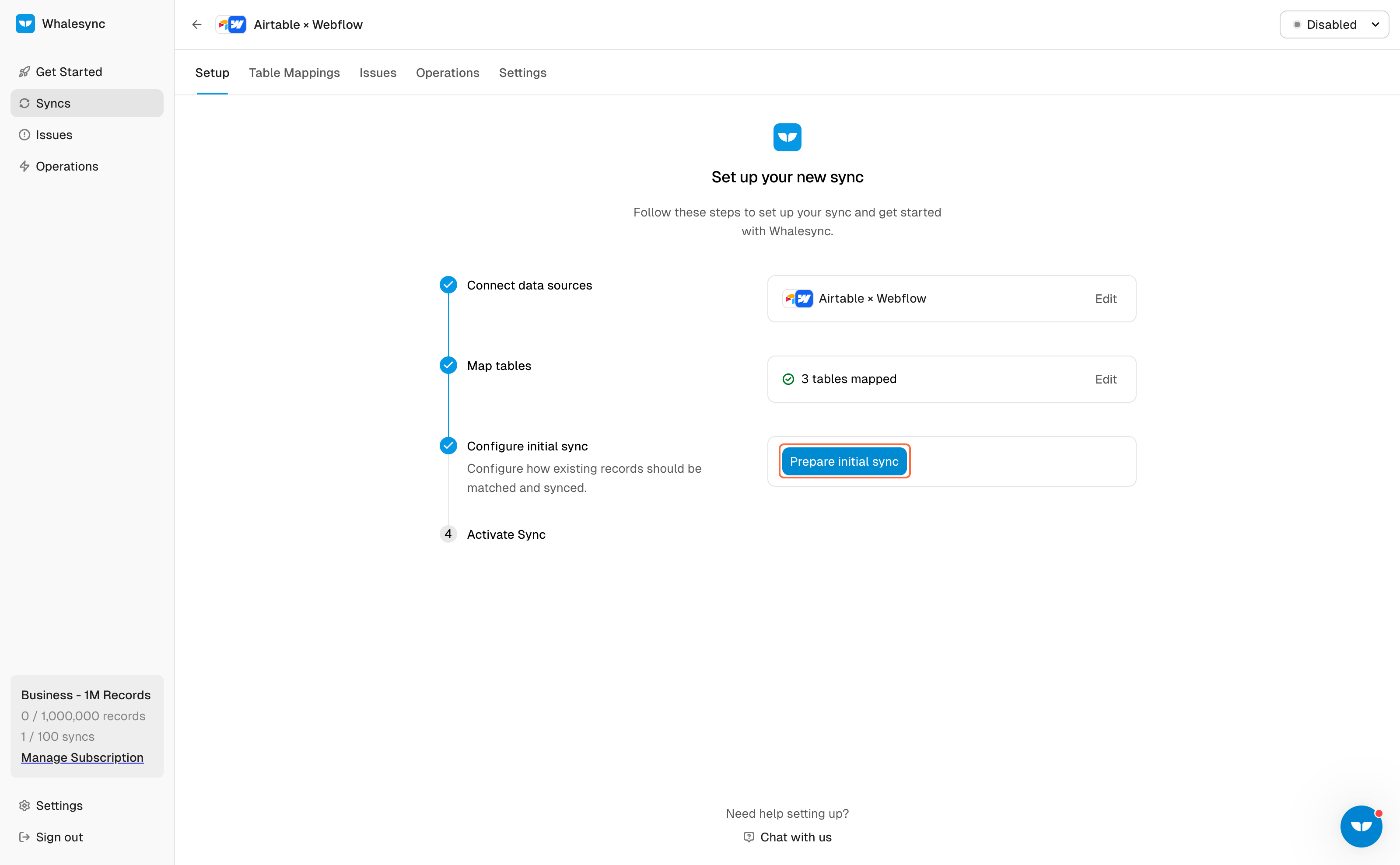Open Operations in the sidebar

87,166
